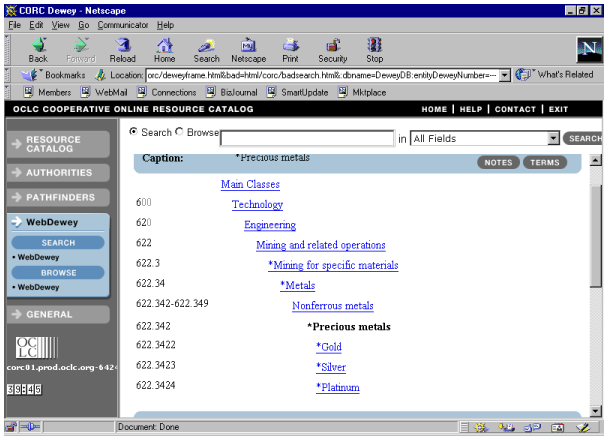Open the Members personal toolbar shortcut

(47, 92)
